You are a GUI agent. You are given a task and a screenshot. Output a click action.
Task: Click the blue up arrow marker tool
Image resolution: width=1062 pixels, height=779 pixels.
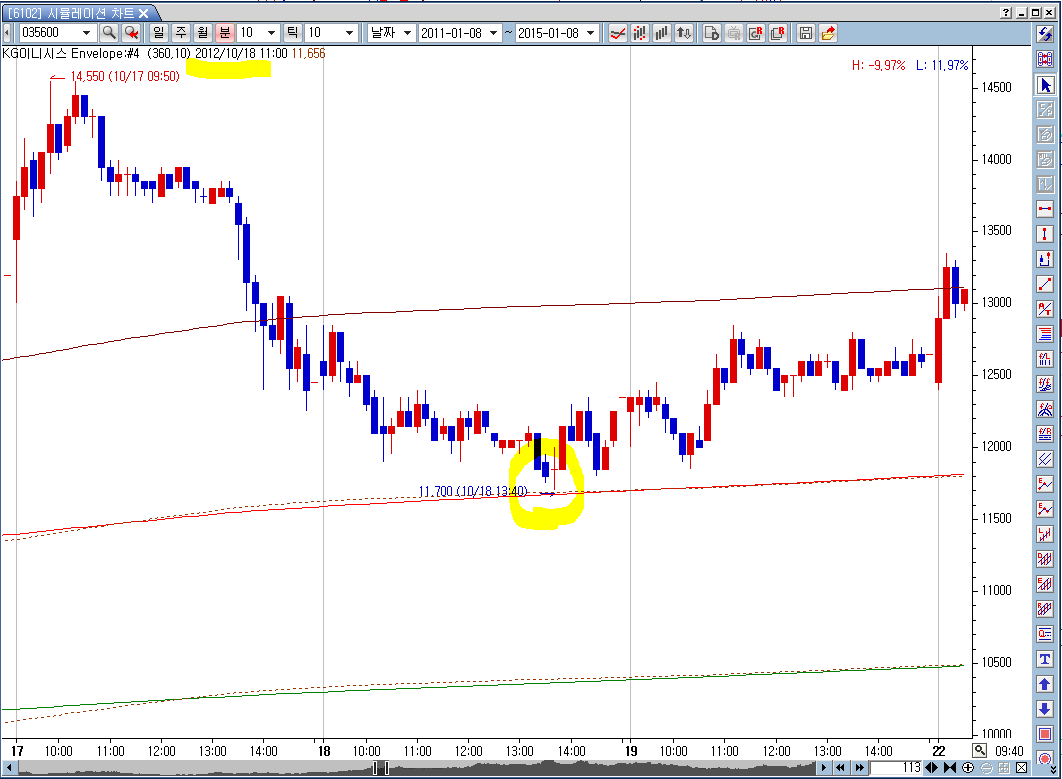[1045, 685]
